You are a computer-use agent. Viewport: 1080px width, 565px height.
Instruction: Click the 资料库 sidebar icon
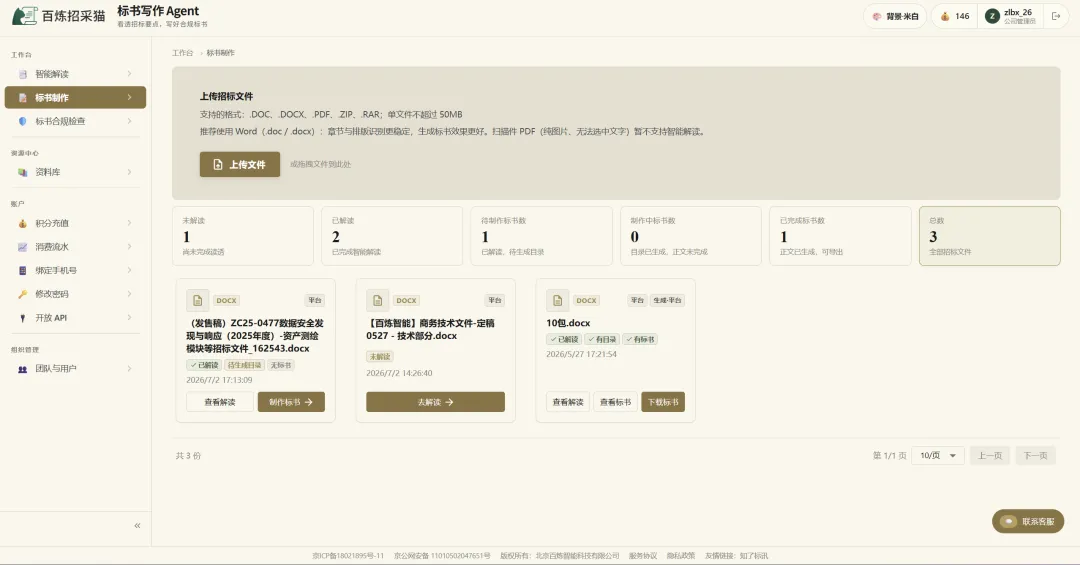(x=23, y=172)
